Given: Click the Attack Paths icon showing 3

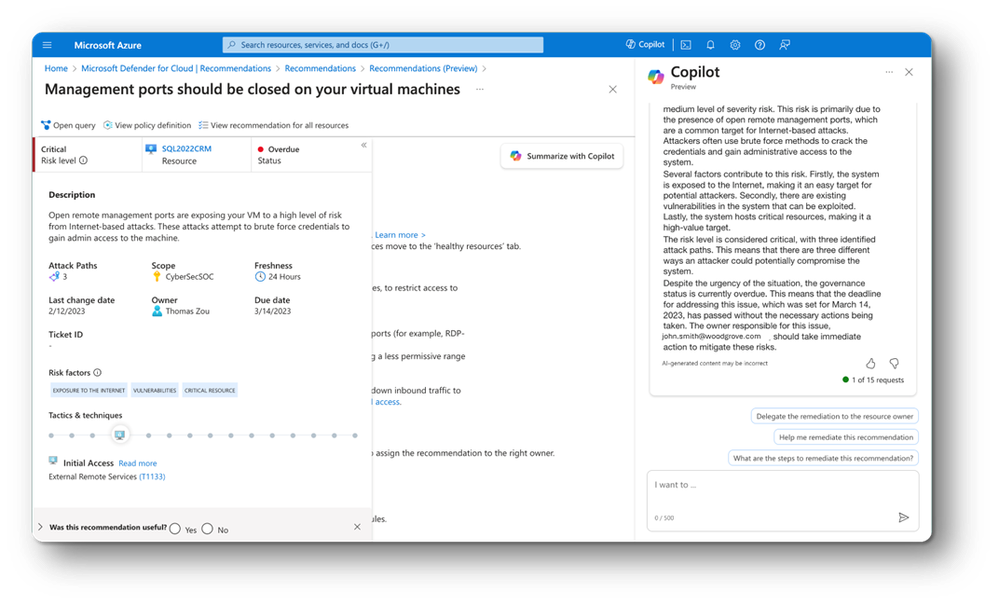Looking at the screenshot, I should pos(54,276).
